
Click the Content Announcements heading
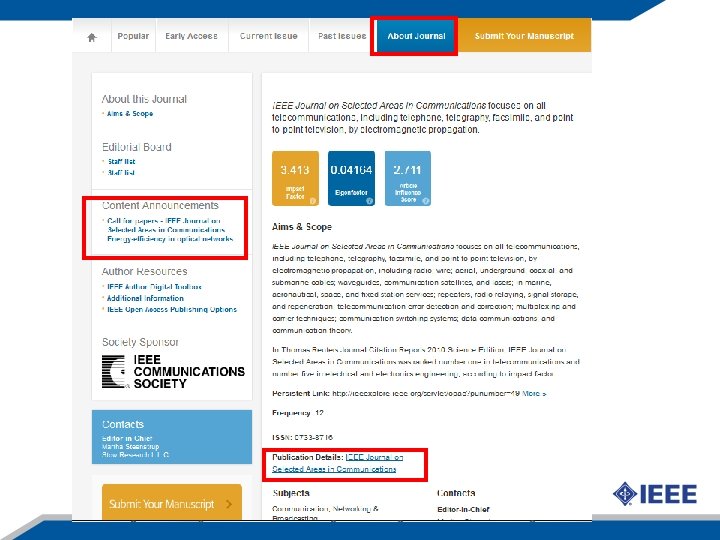(160, 205)
